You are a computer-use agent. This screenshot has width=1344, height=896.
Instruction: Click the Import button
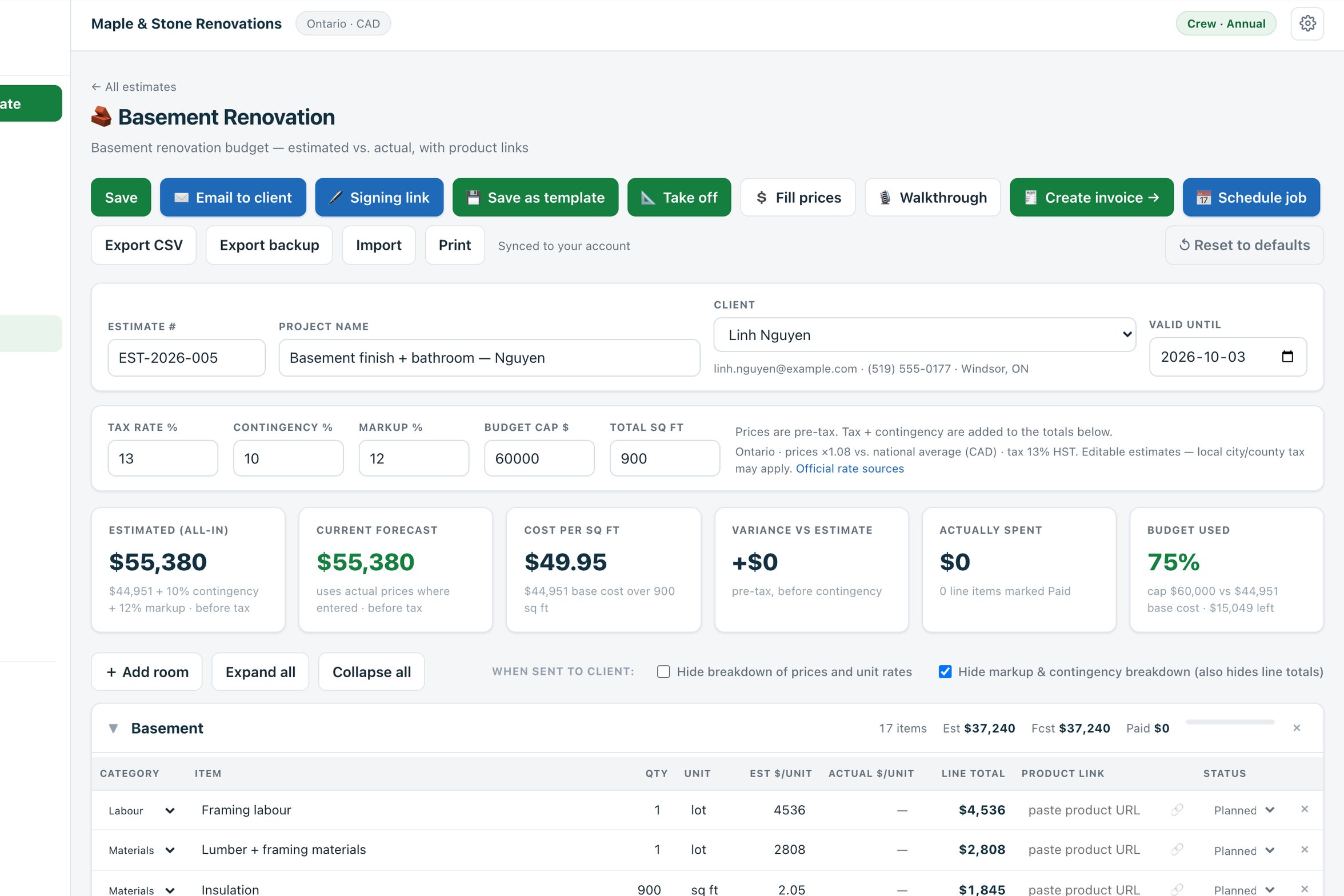378,245
